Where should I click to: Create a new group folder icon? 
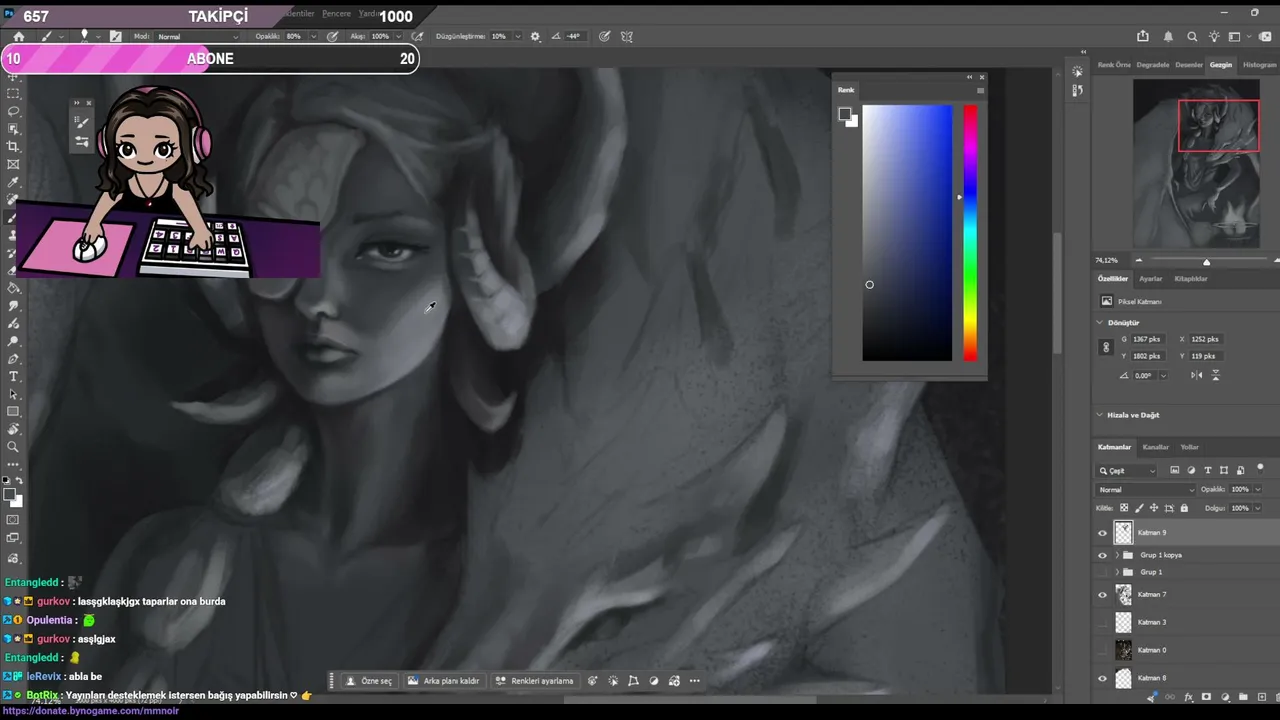click(x=1242, y=697)
